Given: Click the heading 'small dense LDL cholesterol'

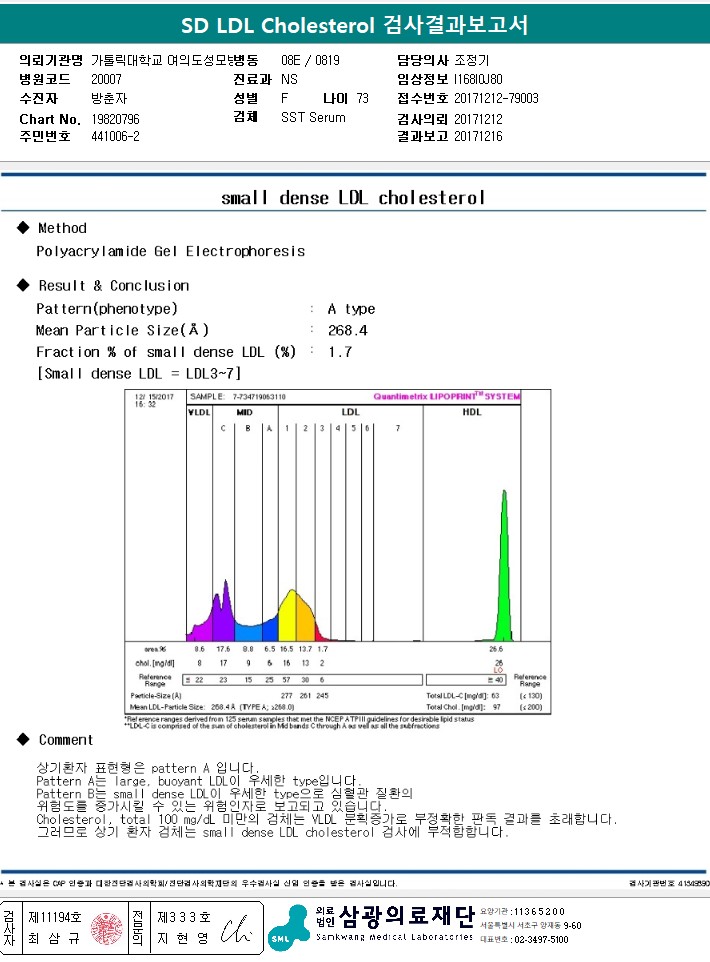Looking at the screenshot, I should pyautogui.click(x=353, y=198).
